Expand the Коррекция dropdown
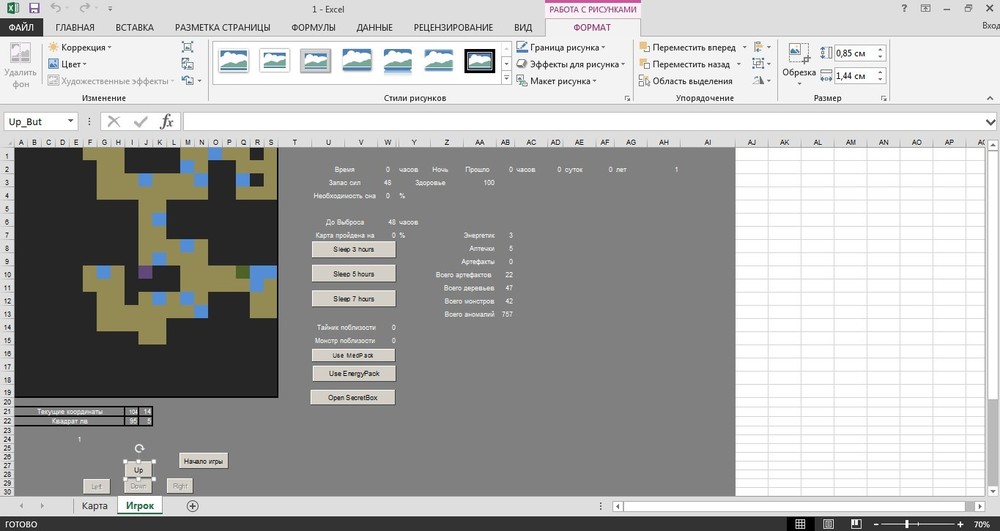Image resolution: width=1000 pixels, height=531 pixels. (x=85, y=47)
